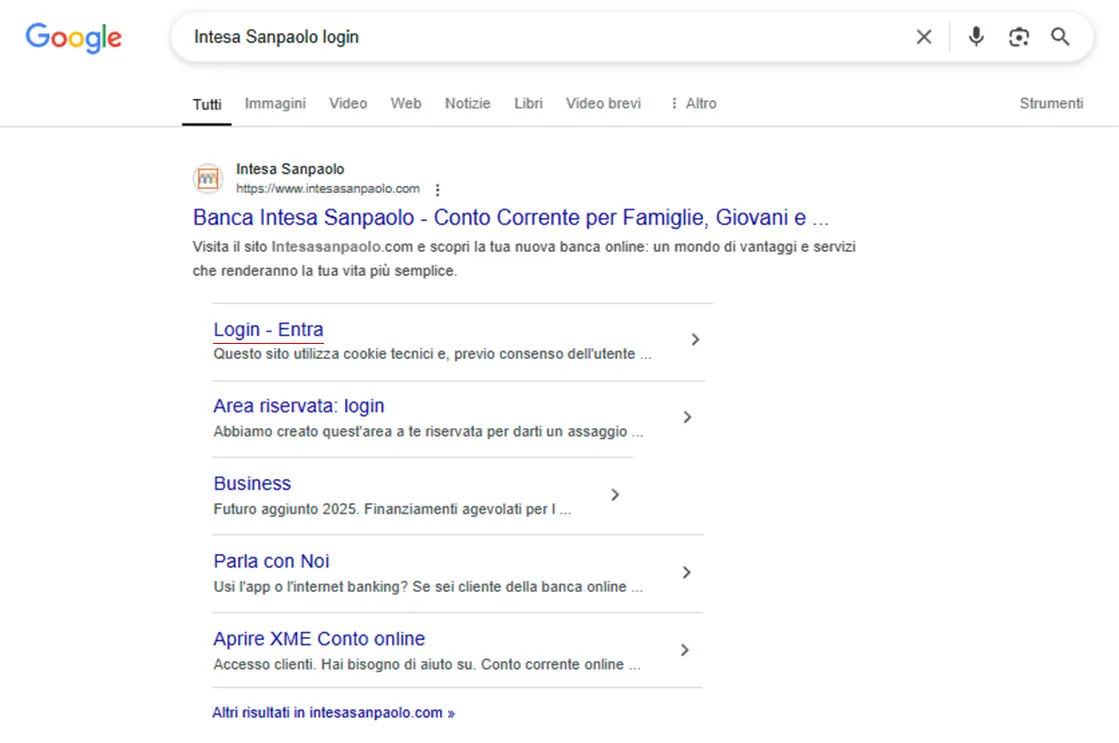Expand the chevron next to Area riservata: login

click(x=687, y=417)
